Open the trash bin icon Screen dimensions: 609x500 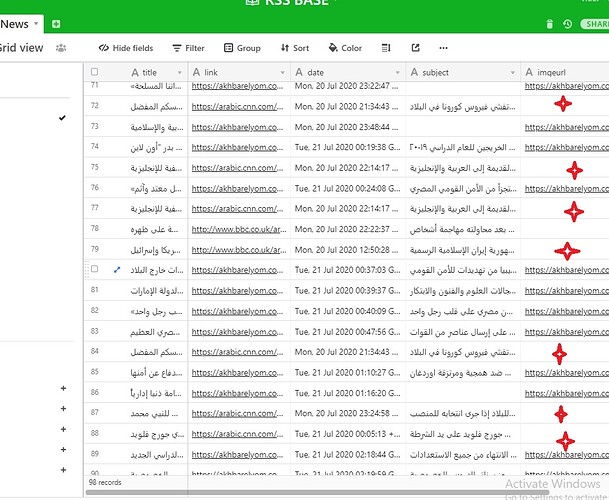pyautogui.click(x=549, y=24)
